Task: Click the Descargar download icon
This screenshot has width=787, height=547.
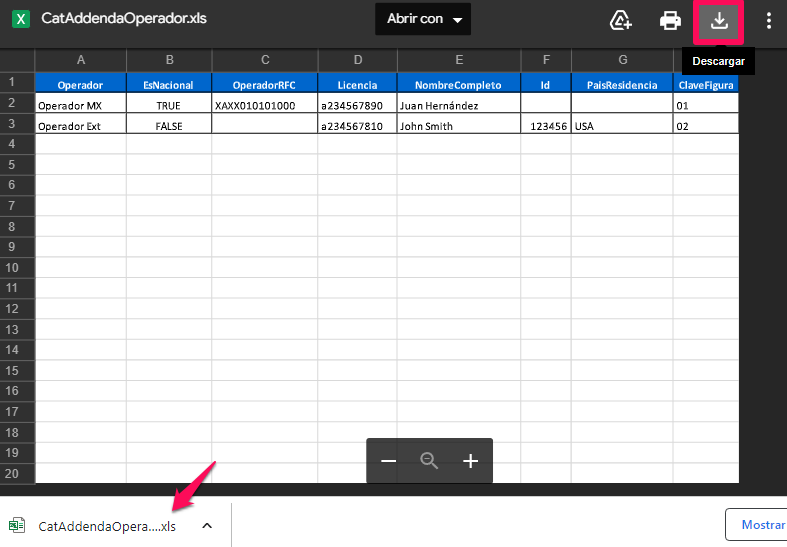Action: [x=718, y=20]
